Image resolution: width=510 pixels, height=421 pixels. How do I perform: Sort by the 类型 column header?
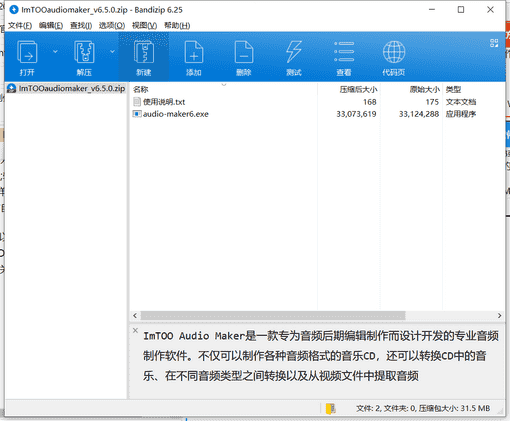[453, 89]
